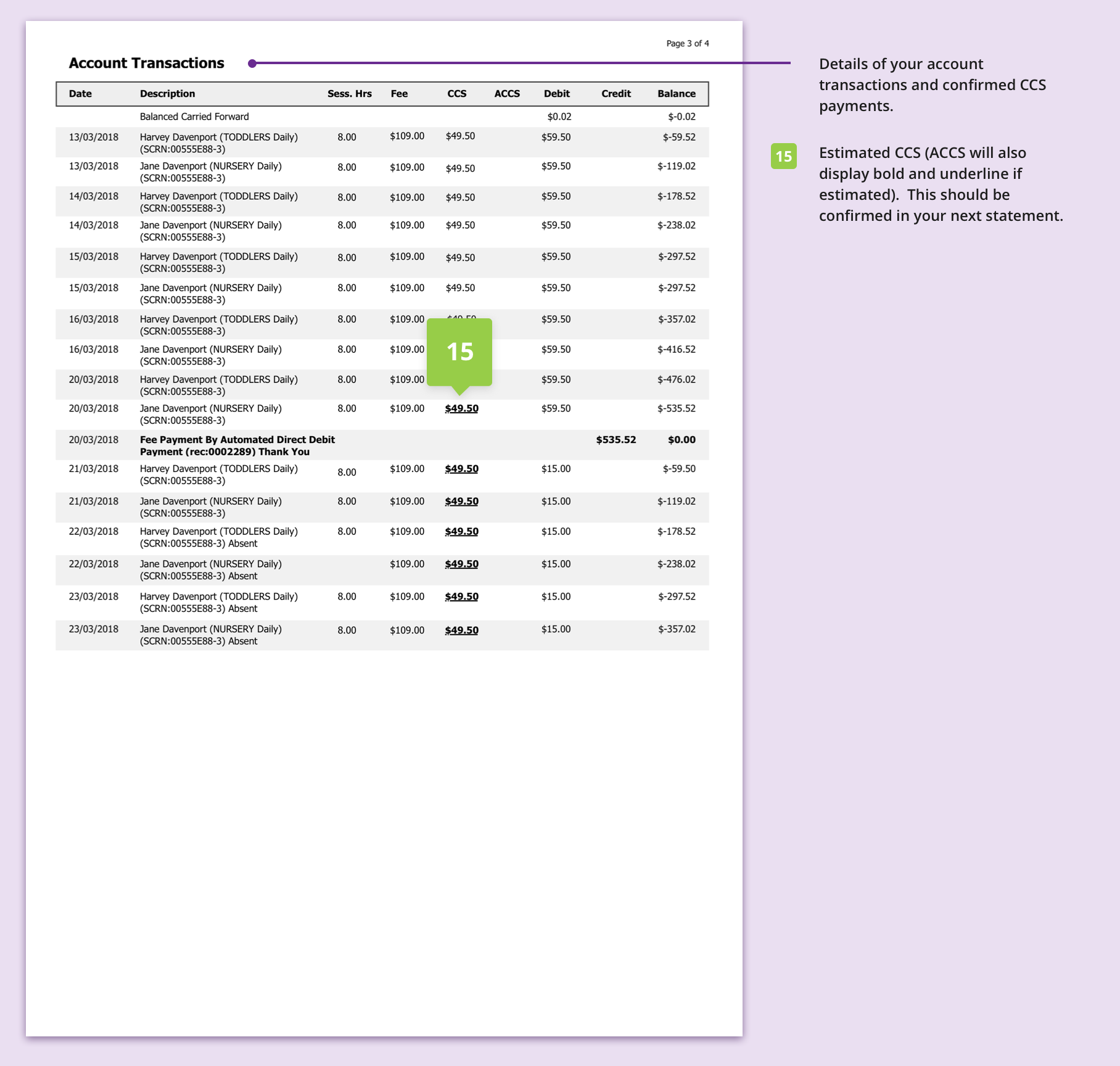The image size is (1120, 1066).
Task: Click the $535.52 credit amount
Action: pos(616,440)
